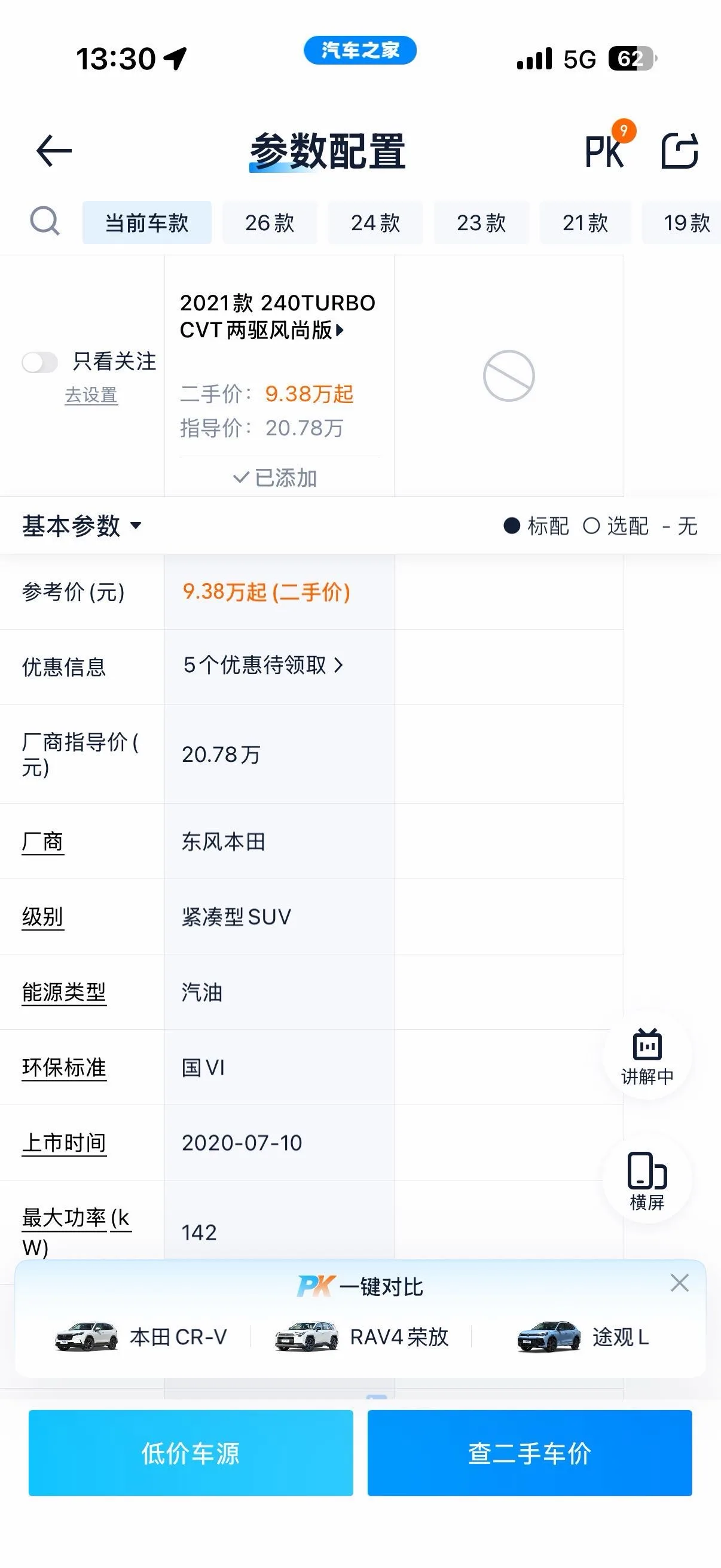Toggle the 已添加 added checkmark
This screenshot has width=721, height=1568.
tap(275, 478)
